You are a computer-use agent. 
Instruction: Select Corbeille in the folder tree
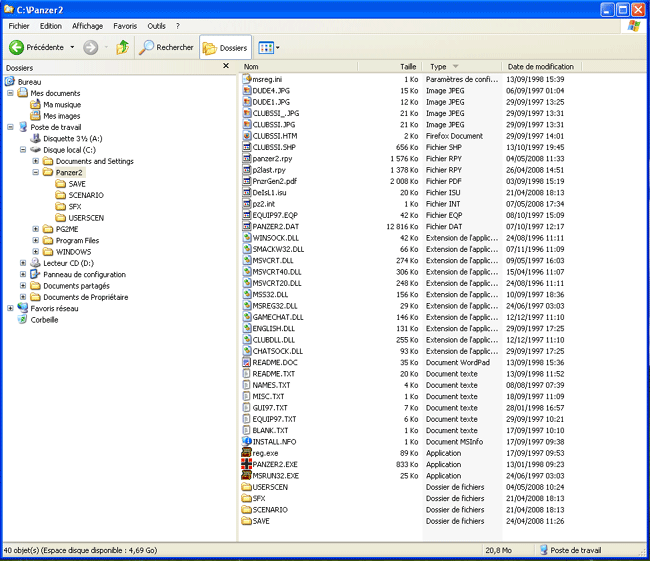pyautogui.click(x=44, y=320)
